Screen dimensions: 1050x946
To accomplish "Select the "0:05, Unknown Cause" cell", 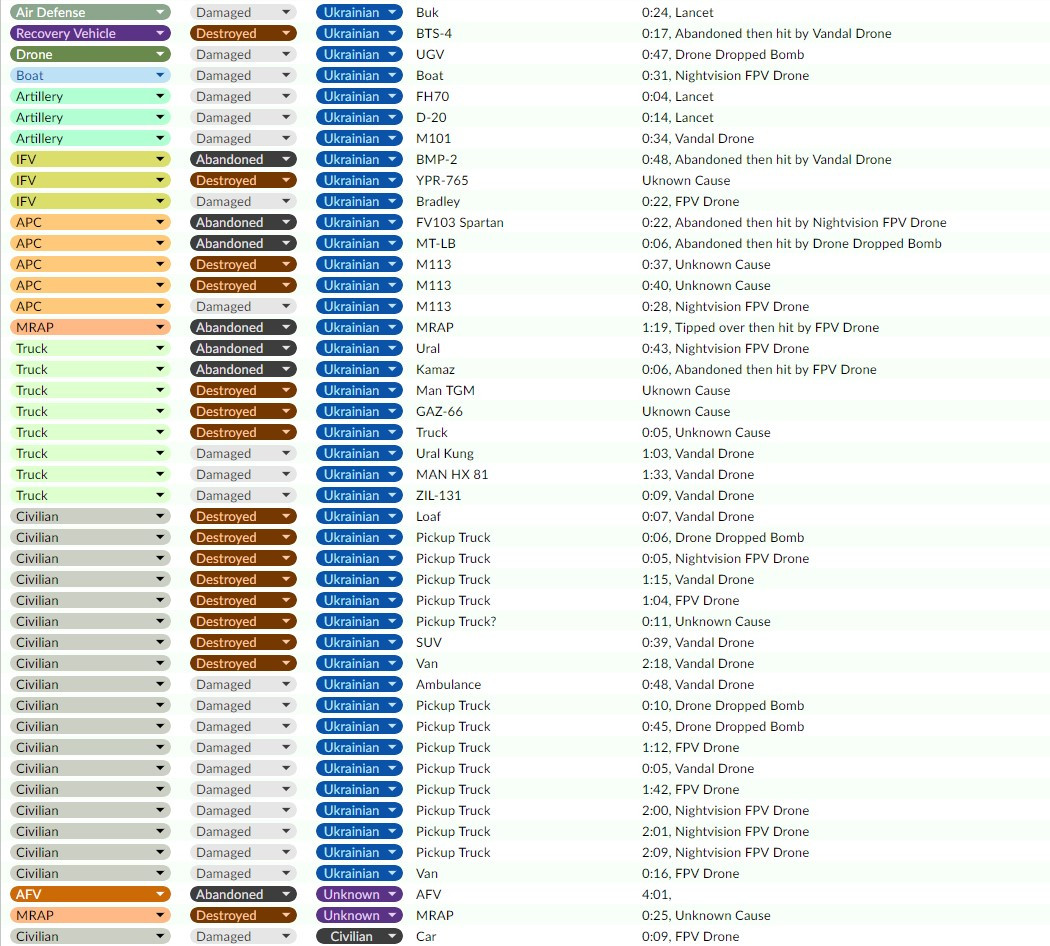I will [706, 432].
